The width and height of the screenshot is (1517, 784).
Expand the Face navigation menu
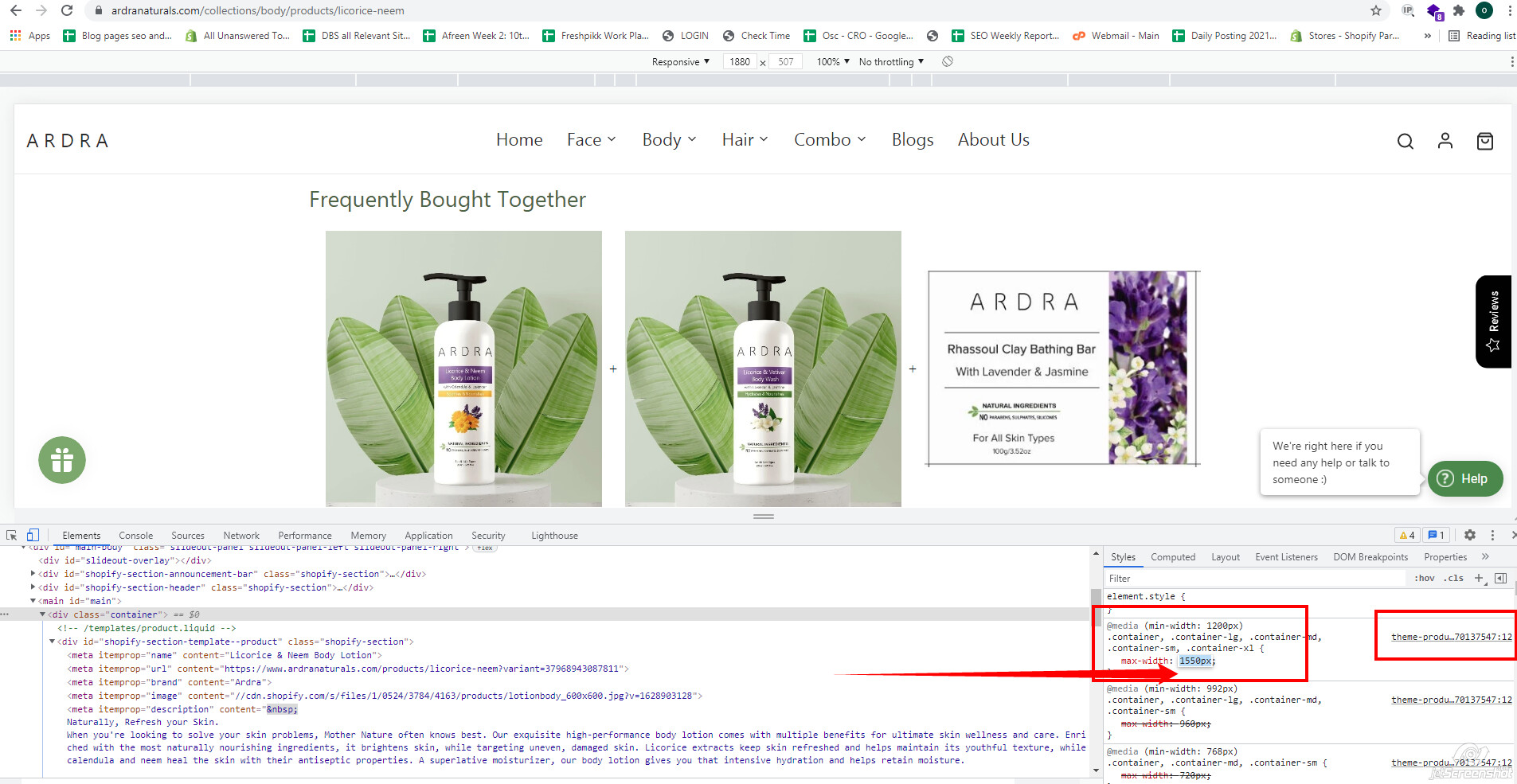(592, 140)
